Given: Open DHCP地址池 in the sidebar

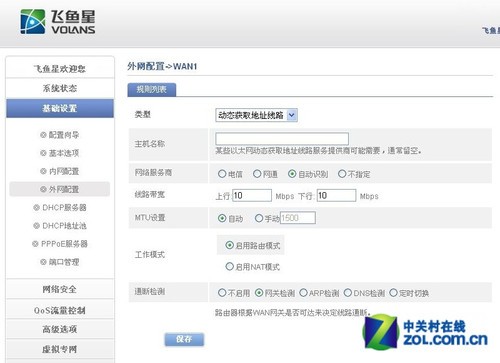Looking at the screenshot, I should click(64, 226).
